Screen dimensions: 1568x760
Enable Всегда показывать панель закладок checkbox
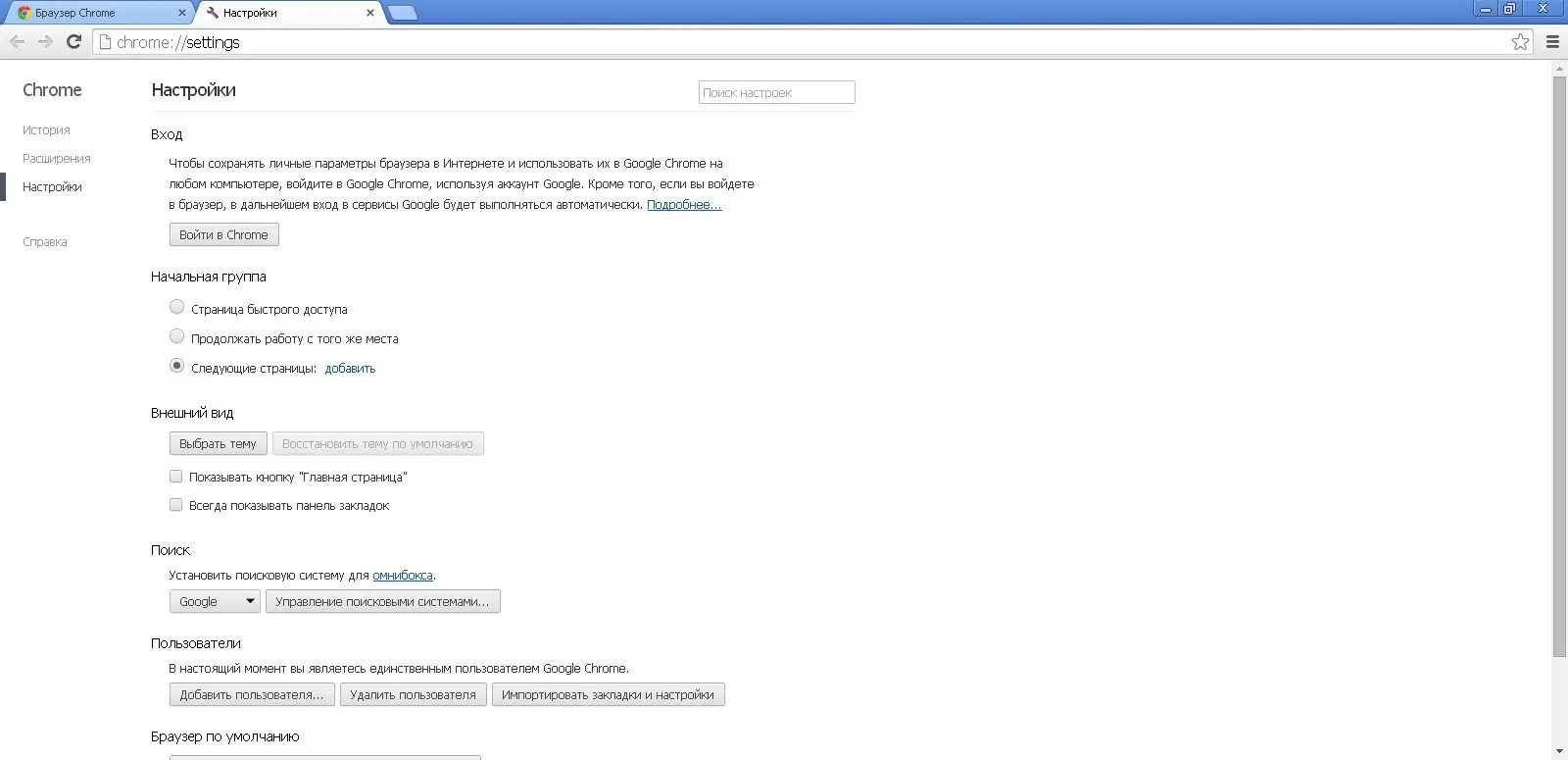[x=176, y=505]
